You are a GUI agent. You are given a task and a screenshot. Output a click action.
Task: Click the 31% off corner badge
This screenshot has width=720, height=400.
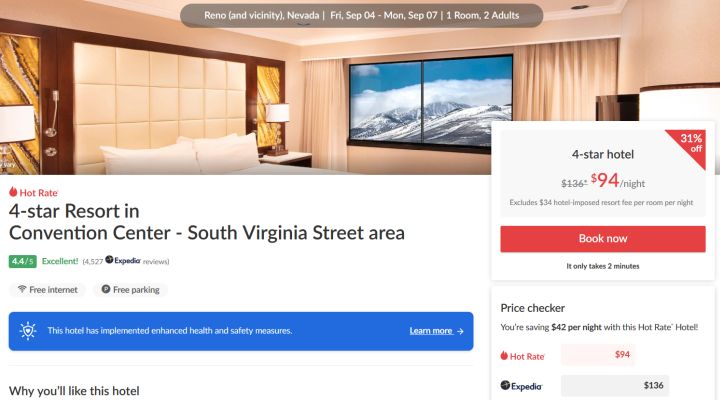[x=690, y=144]
